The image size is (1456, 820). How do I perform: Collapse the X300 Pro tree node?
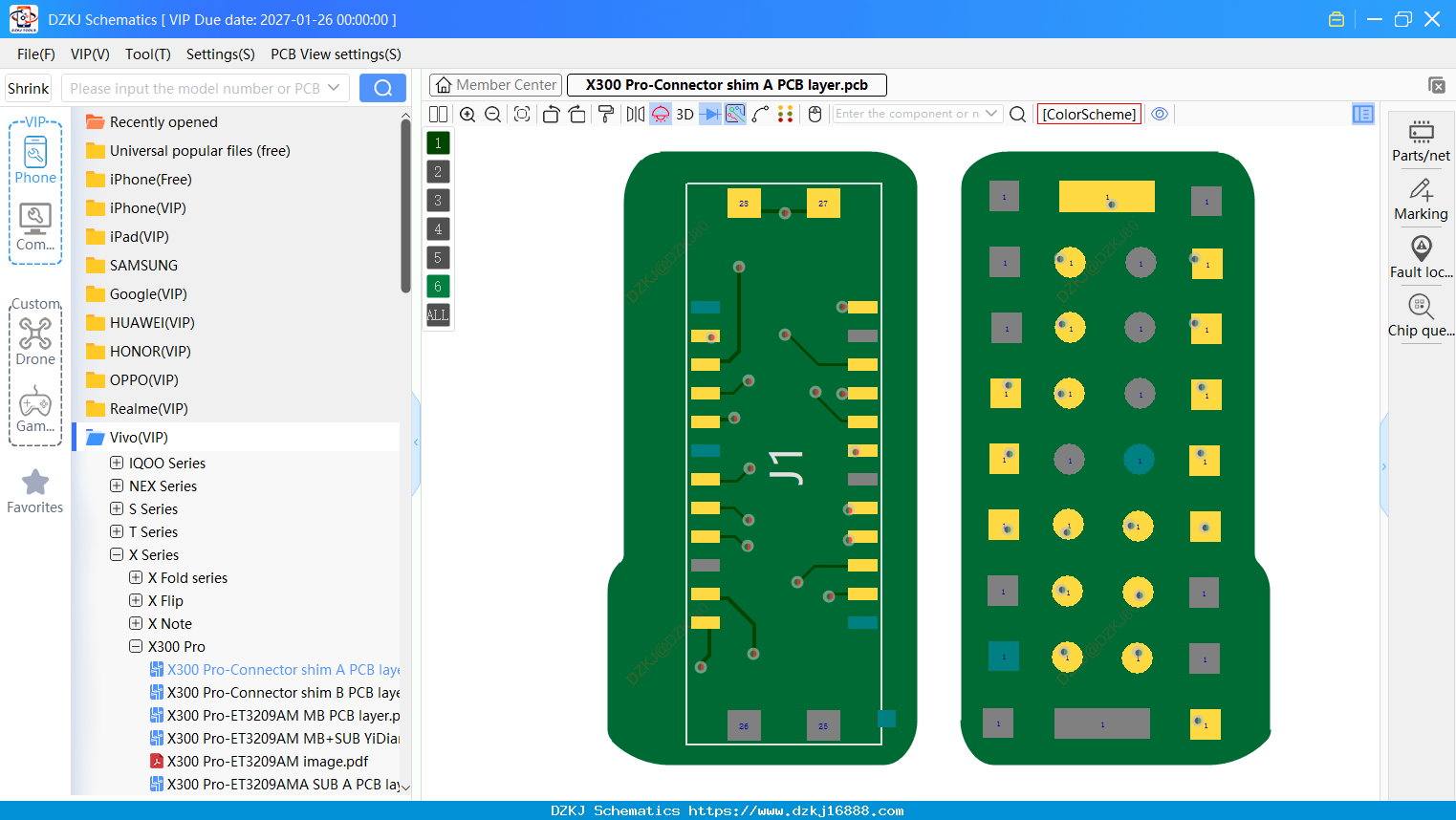click(x=136, y=646)
